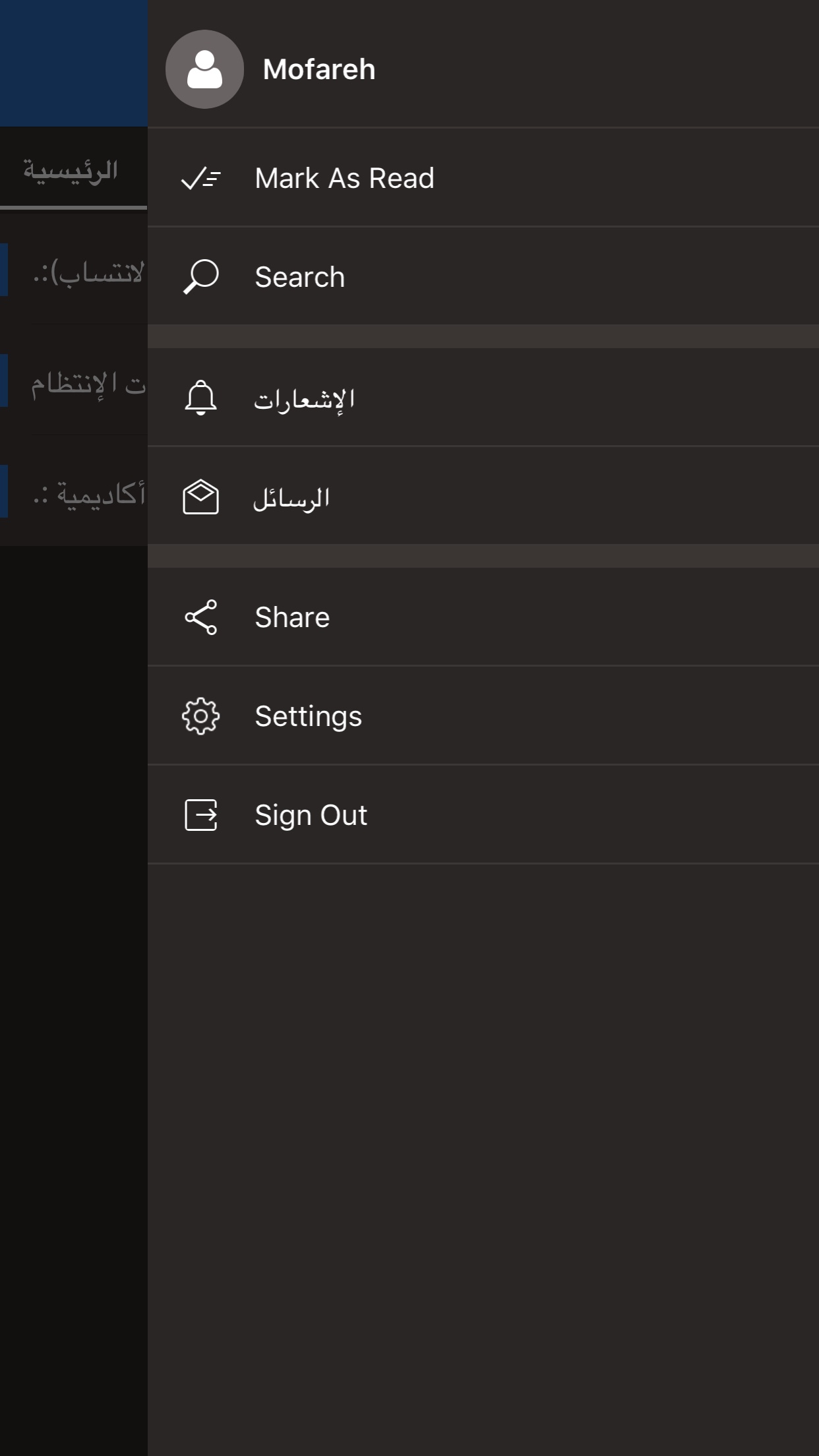Click the Sign Out arrow icon
819x1456 pixels.
tap(200, 815)
